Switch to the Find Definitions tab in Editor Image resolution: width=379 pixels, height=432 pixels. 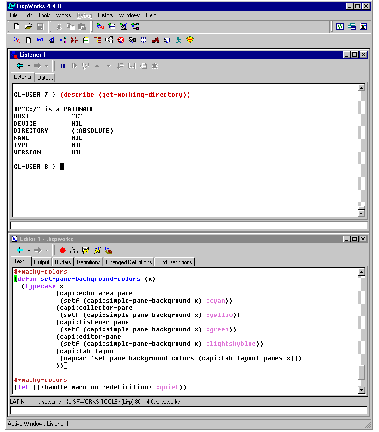[x=176, y=262]
